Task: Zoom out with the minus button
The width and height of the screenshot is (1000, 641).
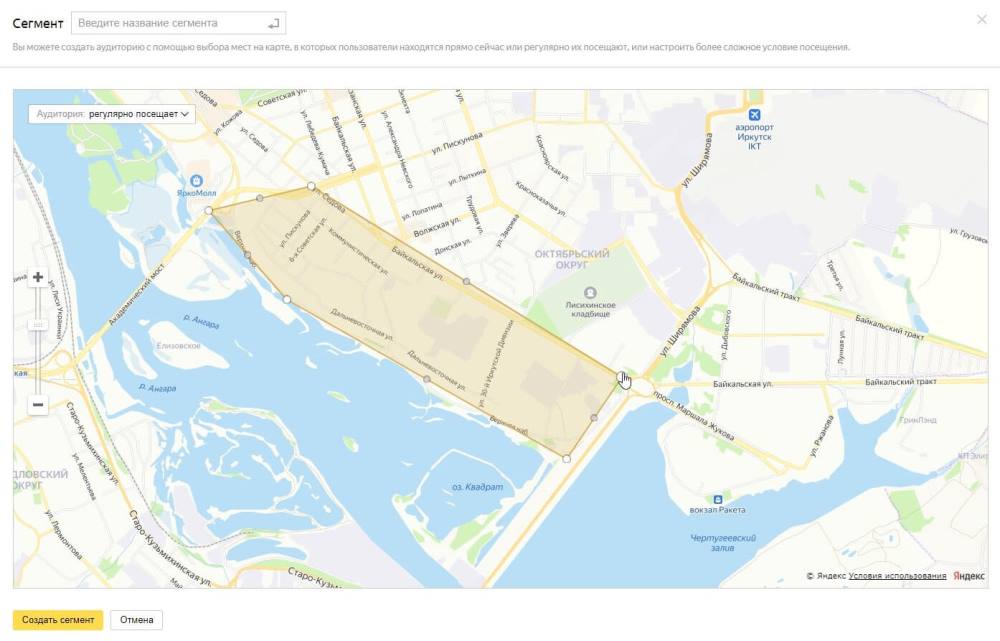Action: tap(38, 405)
